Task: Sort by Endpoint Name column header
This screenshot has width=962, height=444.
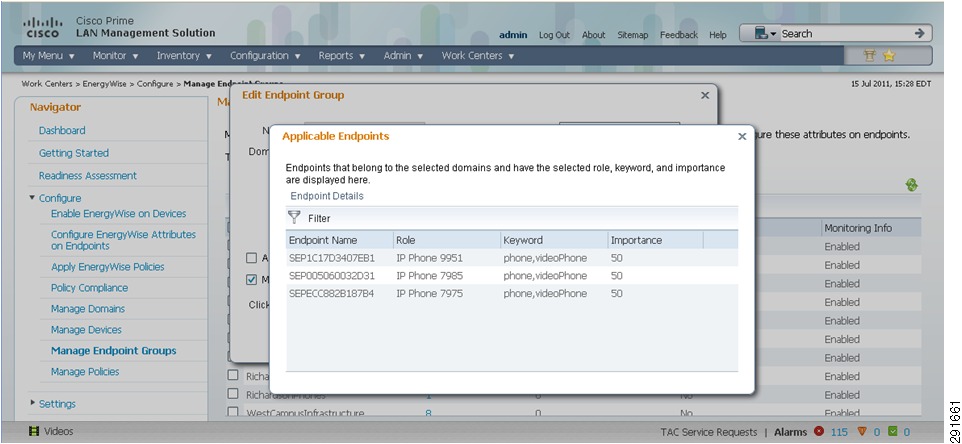Action: (x=339, y=240)
